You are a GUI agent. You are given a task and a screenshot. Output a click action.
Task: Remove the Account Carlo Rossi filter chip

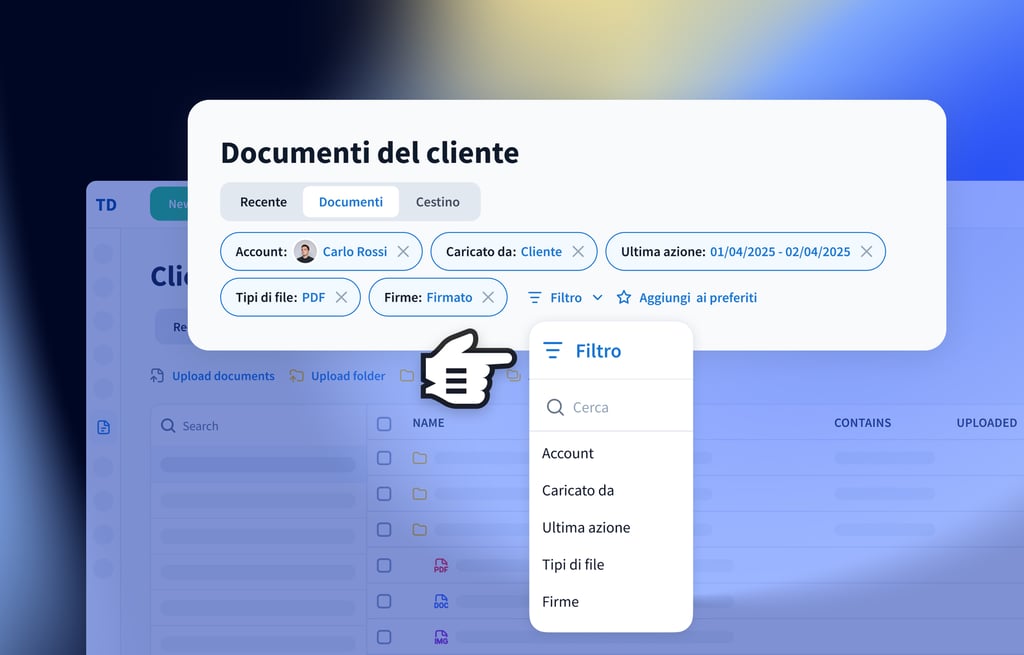(x=403, y=252)
